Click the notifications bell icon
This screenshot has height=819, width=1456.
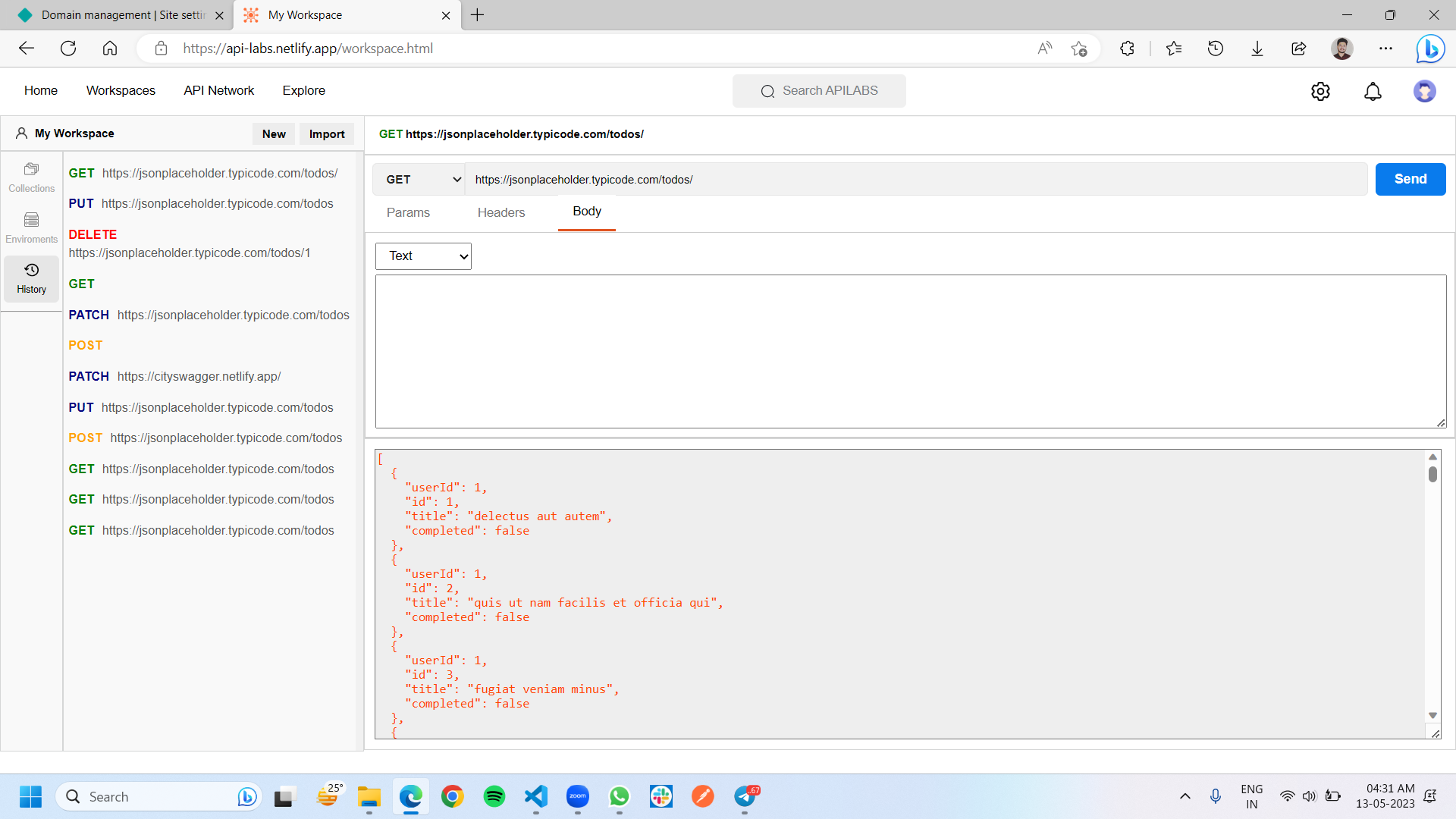pyautogui.click(x=1373, y=91)
